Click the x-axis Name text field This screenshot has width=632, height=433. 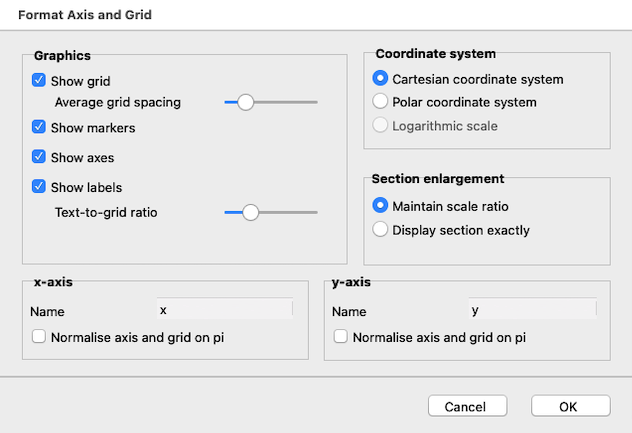click(x=224, y=311)
